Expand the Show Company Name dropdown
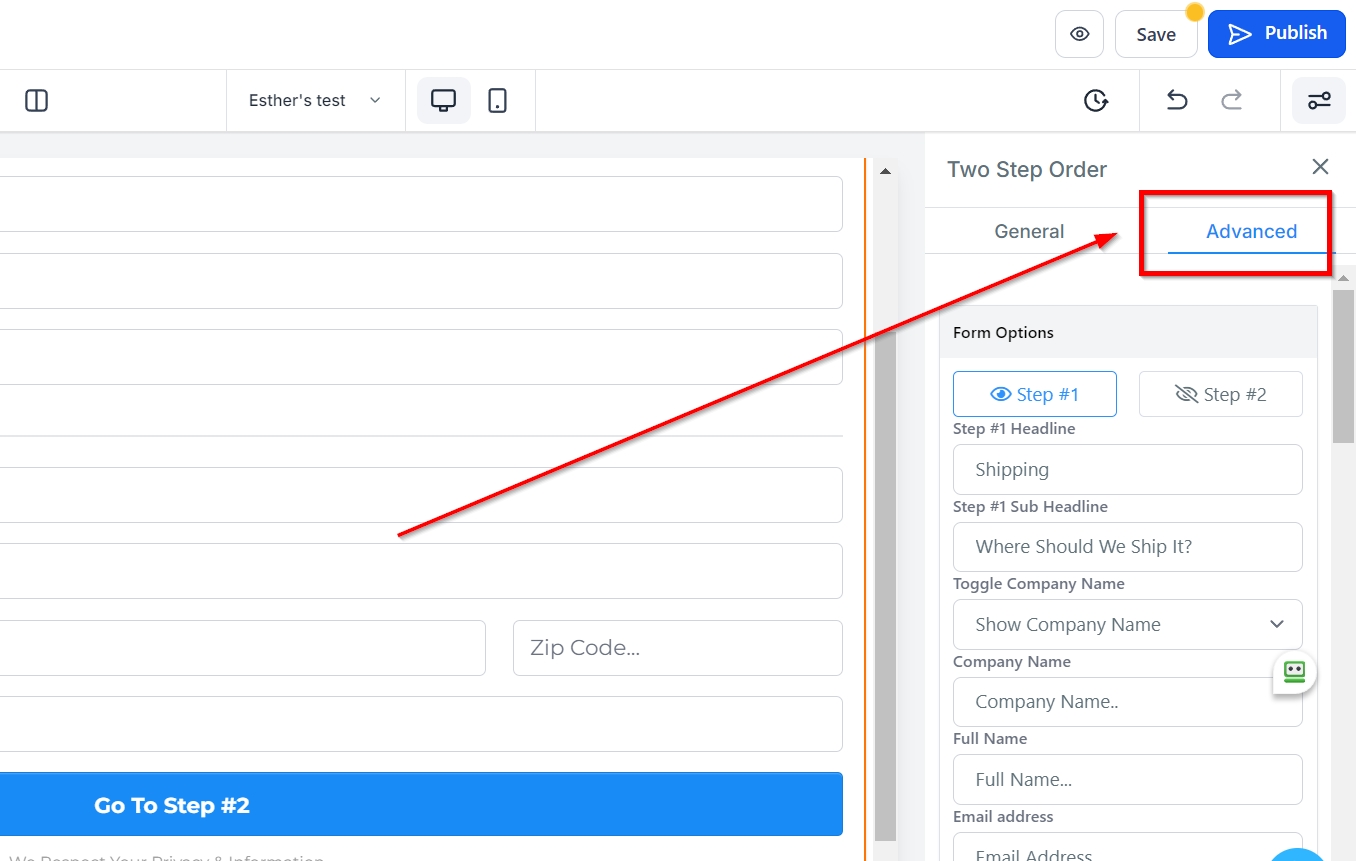 (1127, 624)
